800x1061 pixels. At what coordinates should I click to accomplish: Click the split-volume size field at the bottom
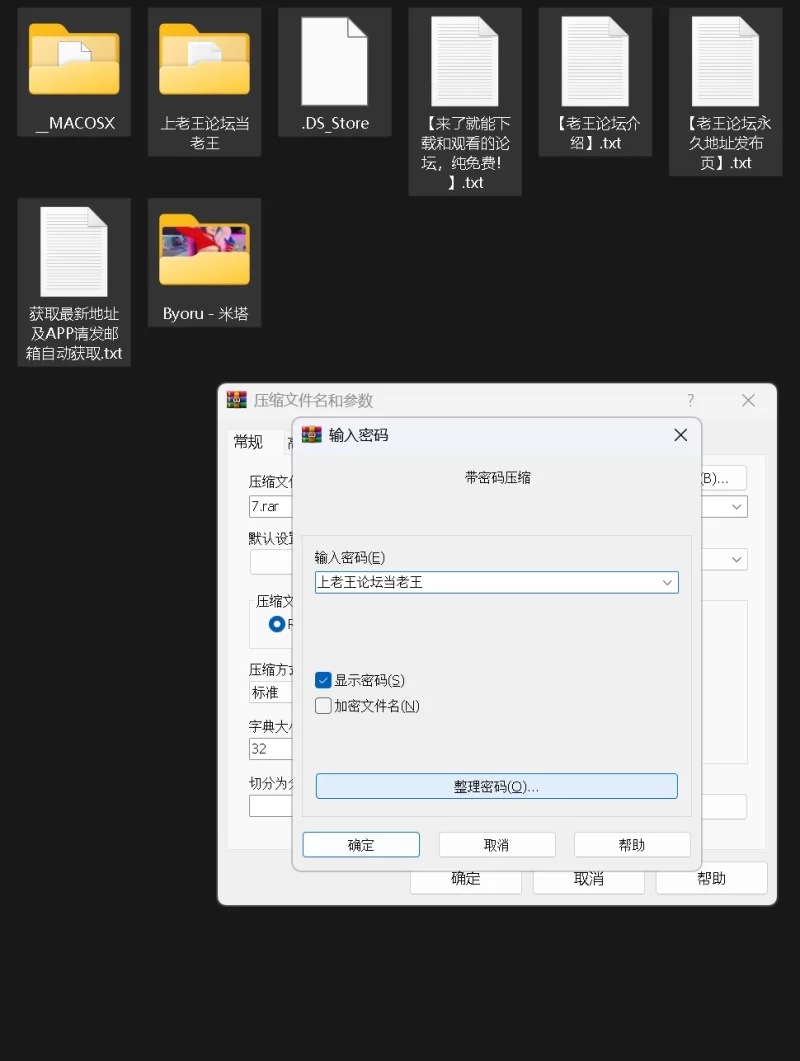(x=271, y=806)
